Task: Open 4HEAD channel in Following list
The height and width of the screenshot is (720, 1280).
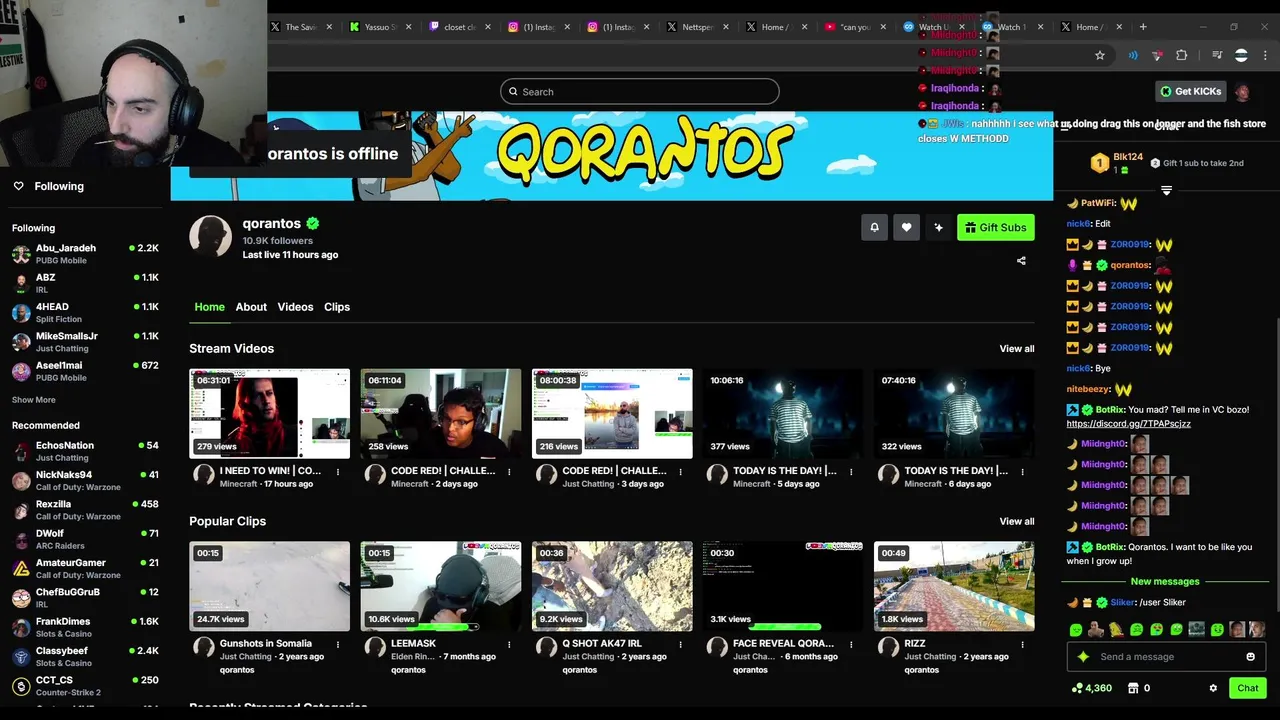Action: pos(85,313)
